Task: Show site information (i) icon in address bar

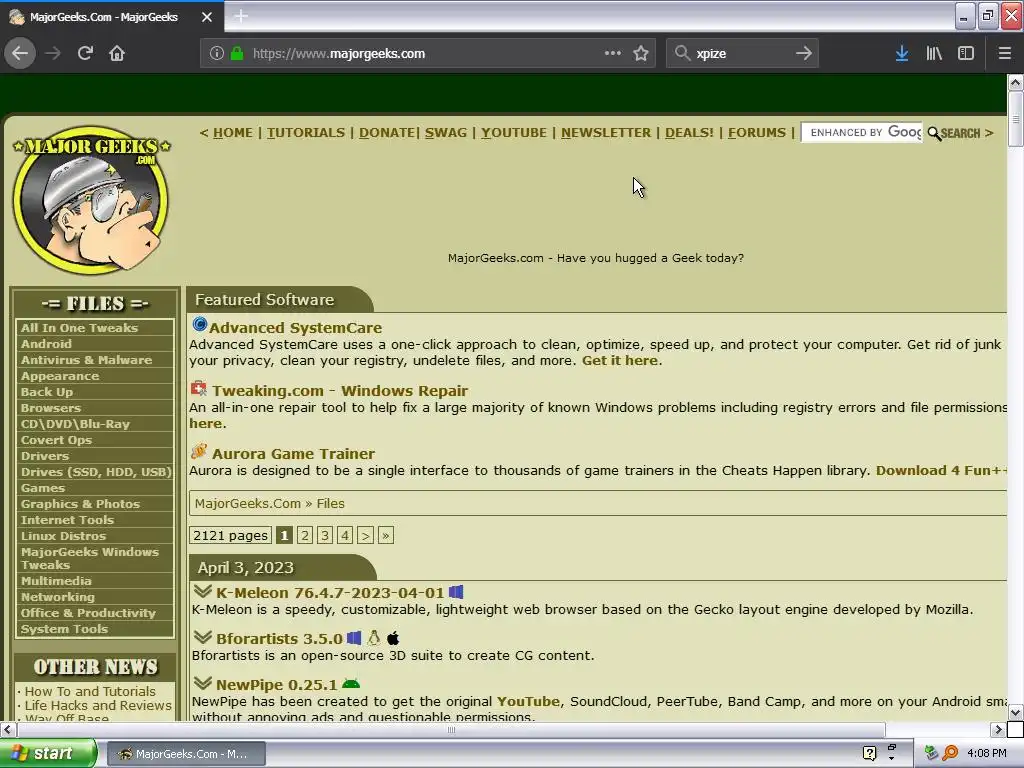Action: click(x=217, y=54)
